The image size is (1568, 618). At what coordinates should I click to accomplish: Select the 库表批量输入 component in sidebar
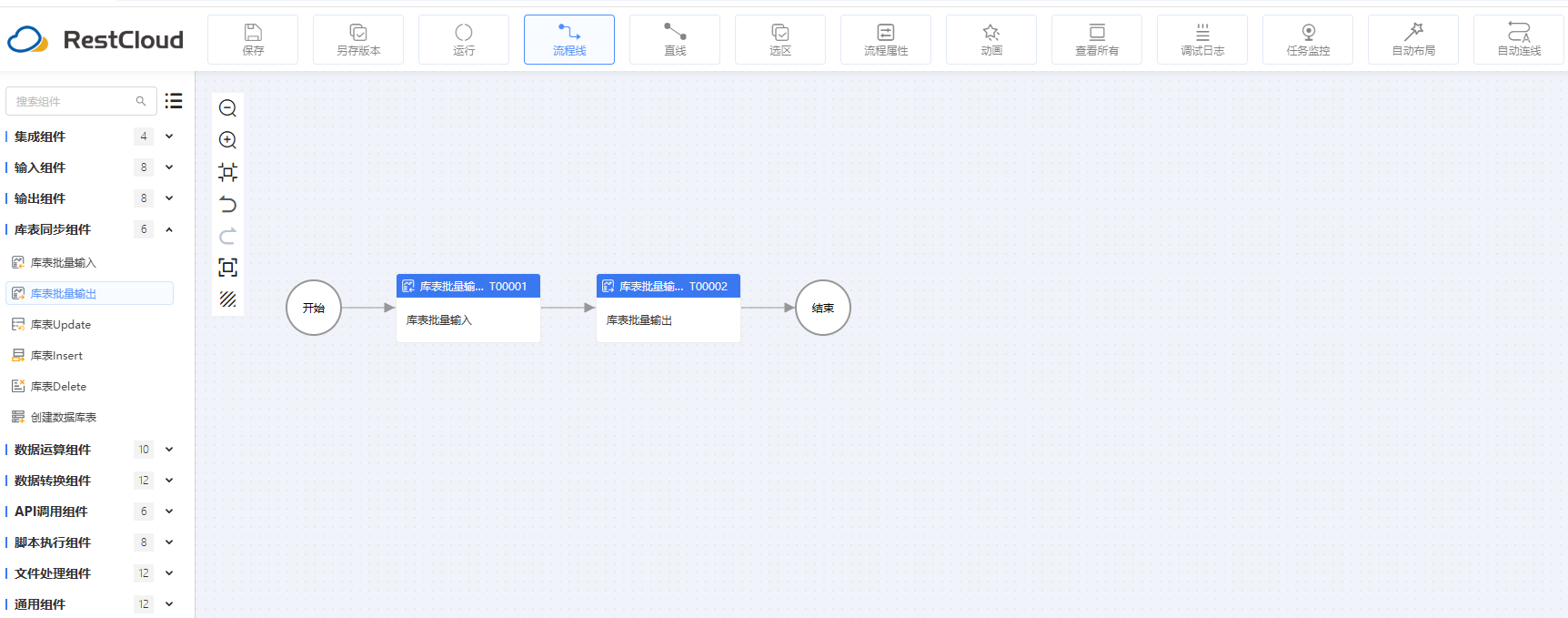pos(89,262)
